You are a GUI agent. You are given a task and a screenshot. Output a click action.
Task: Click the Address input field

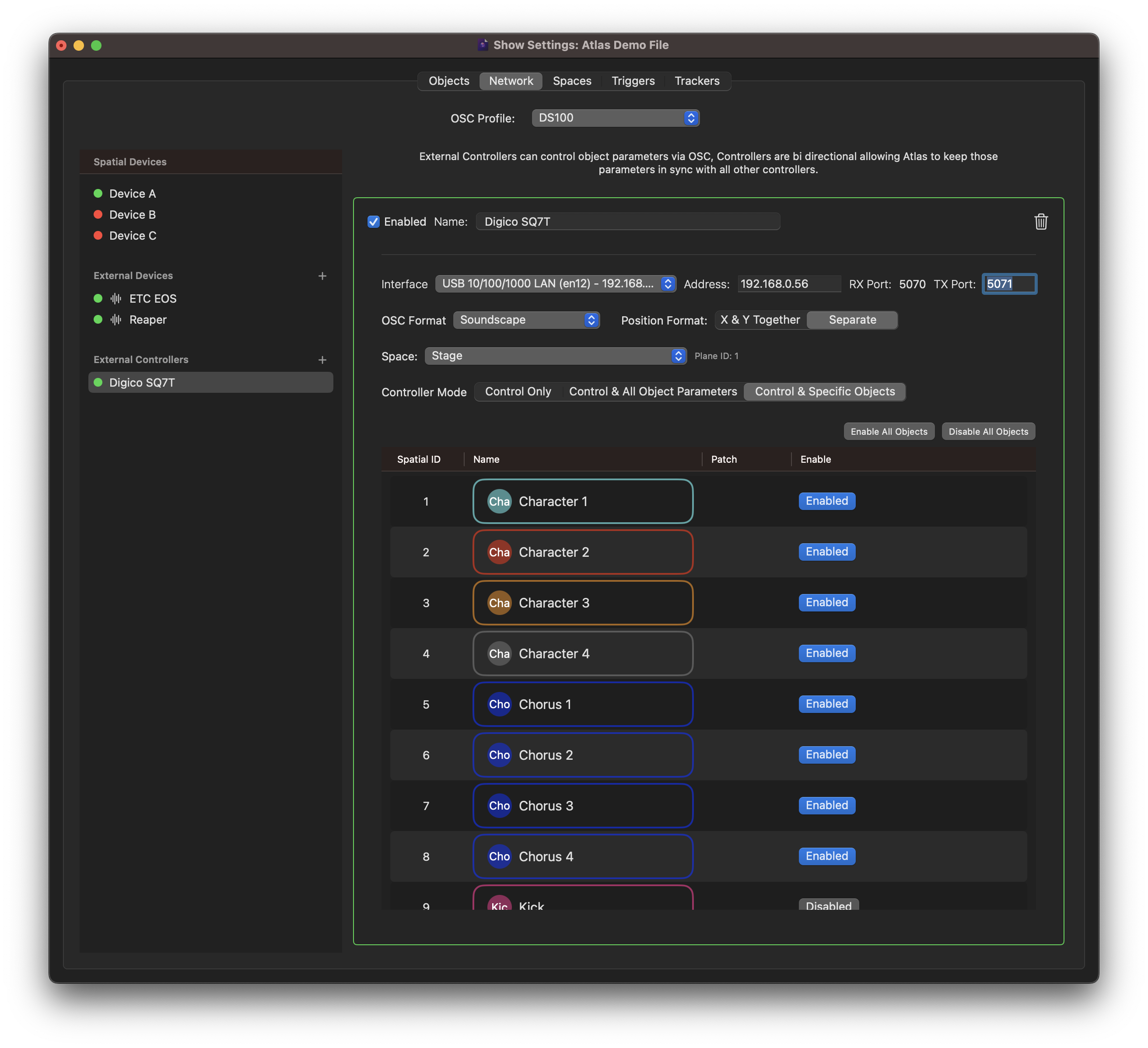(788, 283)
